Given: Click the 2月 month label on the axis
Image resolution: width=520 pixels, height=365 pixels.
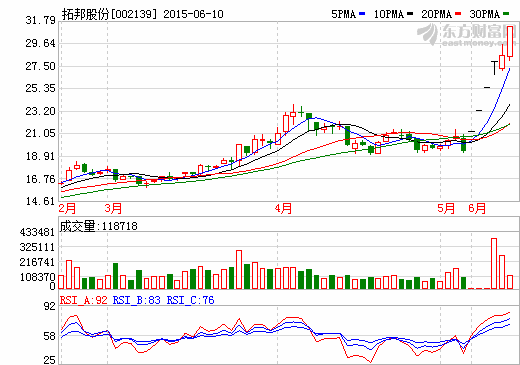Looking at the screenshot, I should (67, 209).
